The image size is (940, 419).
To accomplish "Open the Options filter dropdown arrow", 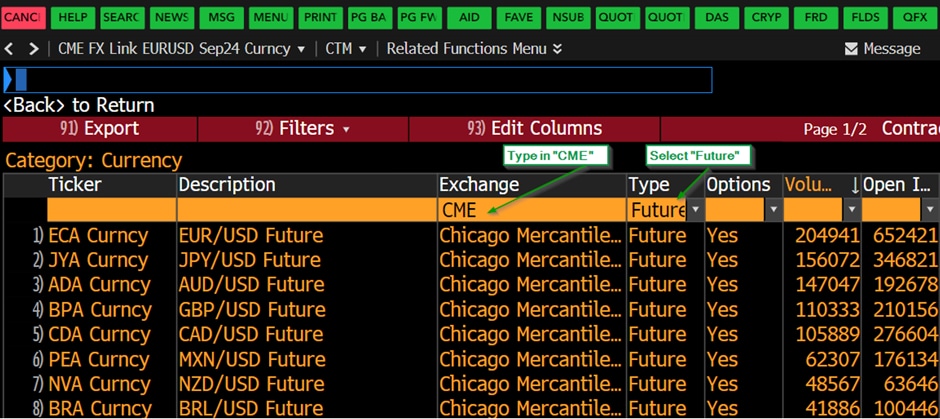I will tap(773, 210).
